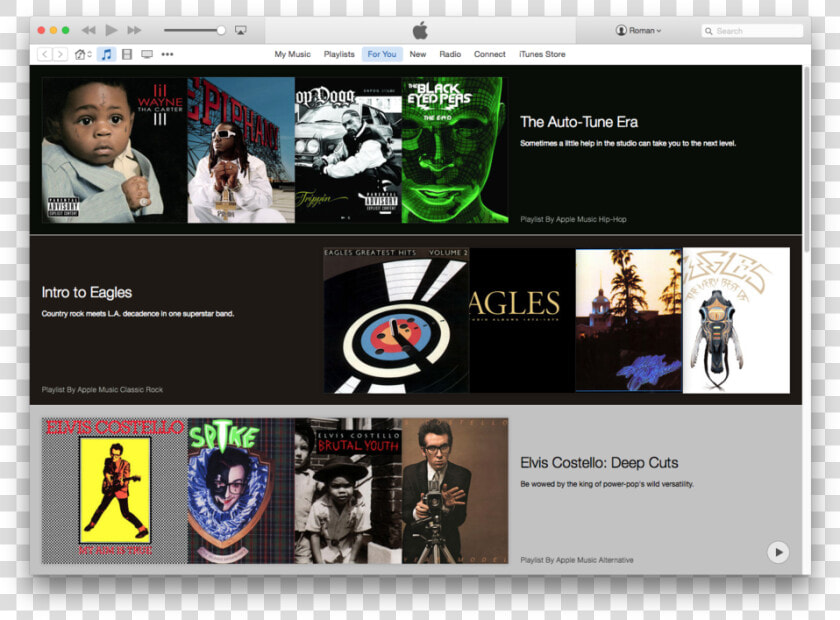Adjust the volume slider knob
This screenshot has width=840, height=620.
(221, 31)
